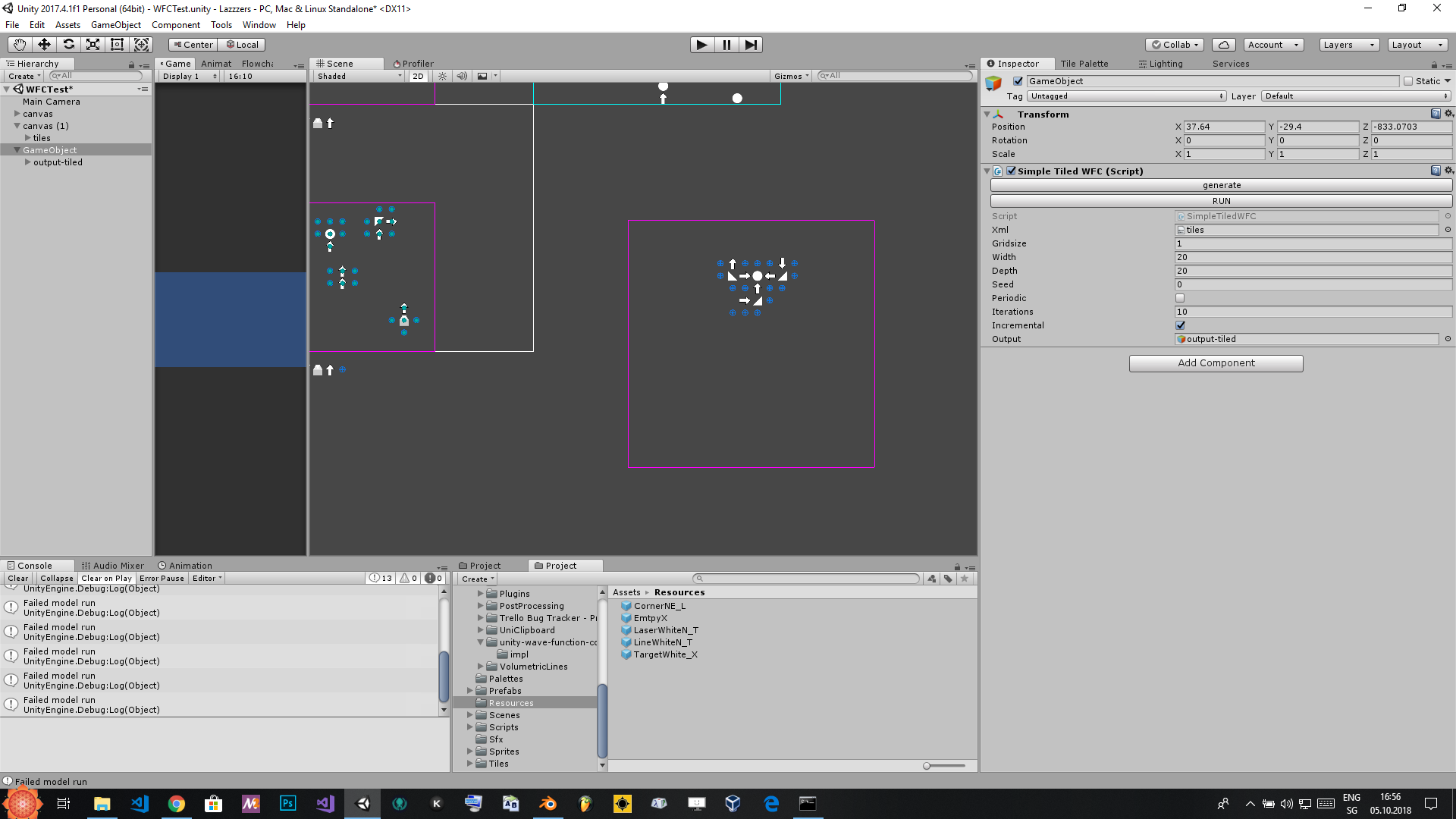1456x819 pixels.
Task: Click TargetWhite_X asset in Resources folder
Action: point(665,654)
